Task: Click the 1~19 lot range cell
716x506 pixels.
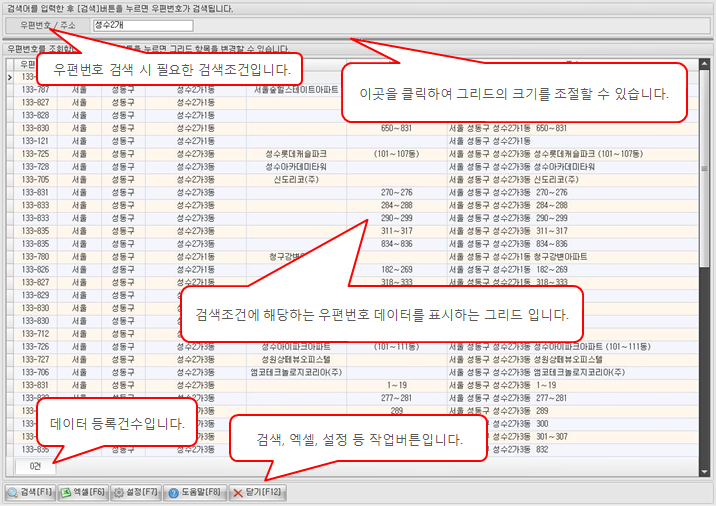Action: pyautogui.click(x=396, y=385)
